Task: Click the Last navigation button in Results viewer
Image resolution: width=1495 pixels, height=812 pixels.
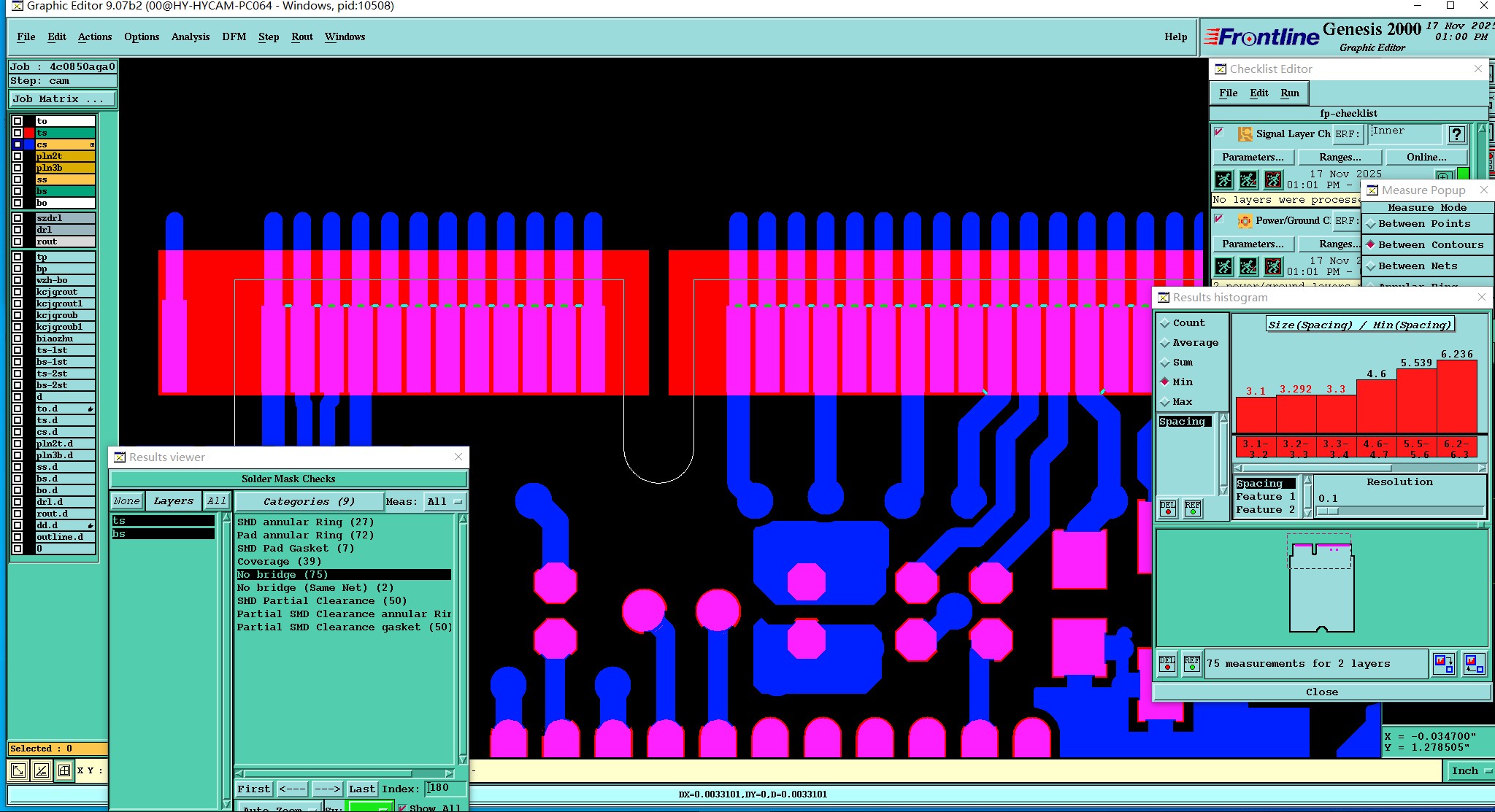Action: (x=361, y=789)
